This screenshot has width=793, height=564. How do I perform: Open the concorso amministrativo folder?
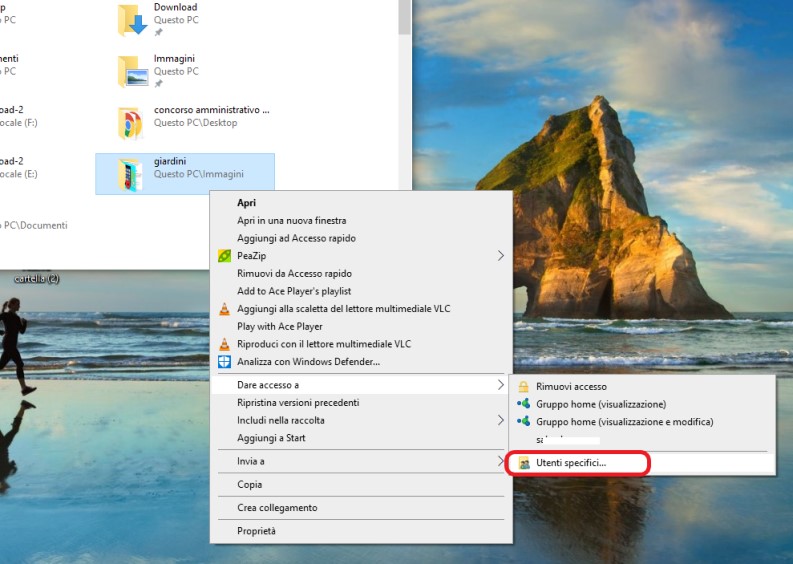pyautogui.click(x=132, y=122)
